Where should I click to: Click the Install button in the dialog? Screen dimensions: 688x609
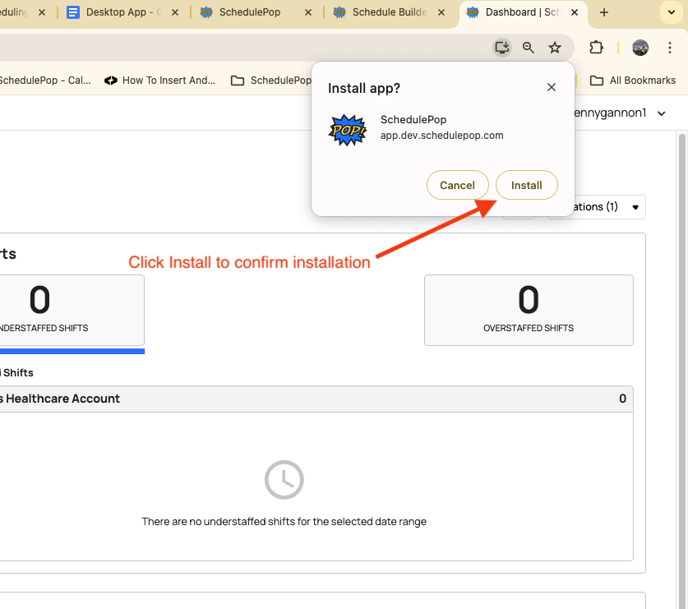[526, 185]
